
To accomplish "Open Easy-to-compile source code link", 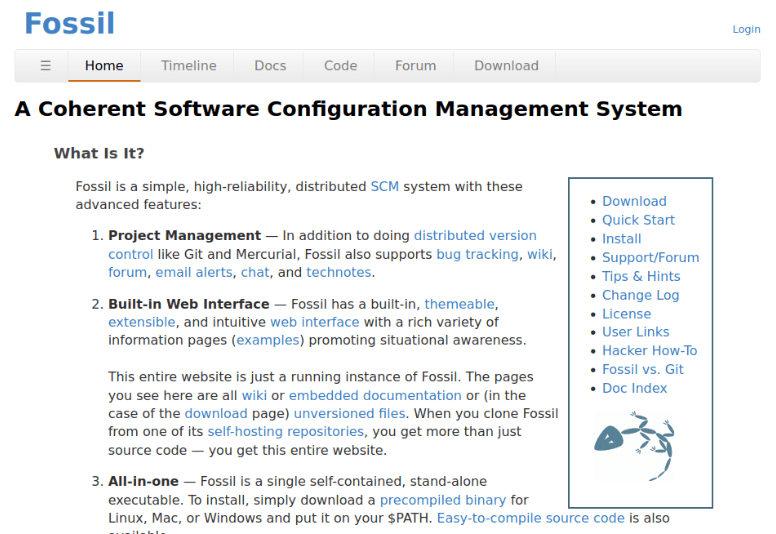I will pyautogui.click(x=531, y=518).
